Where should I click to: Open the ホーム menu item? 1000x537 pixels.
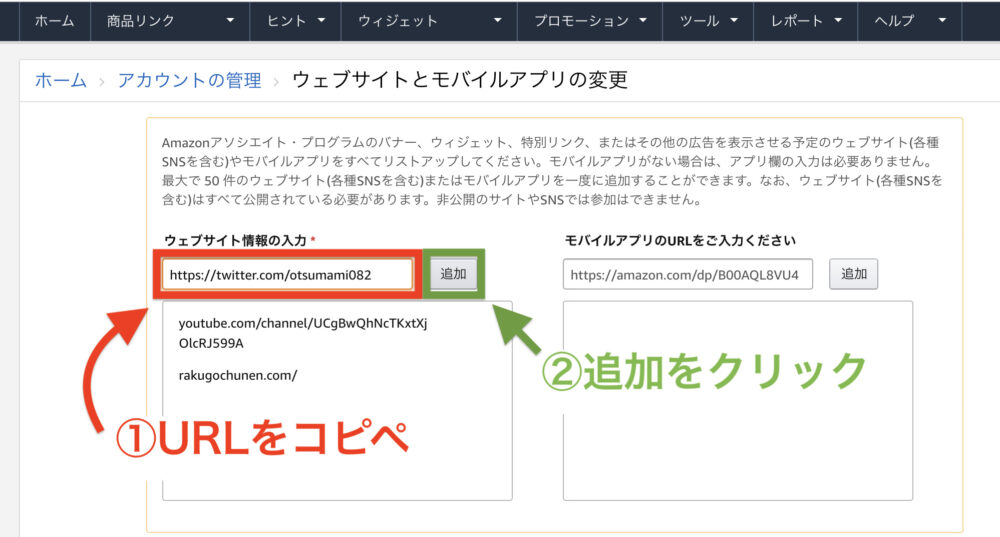pos(55,21)
